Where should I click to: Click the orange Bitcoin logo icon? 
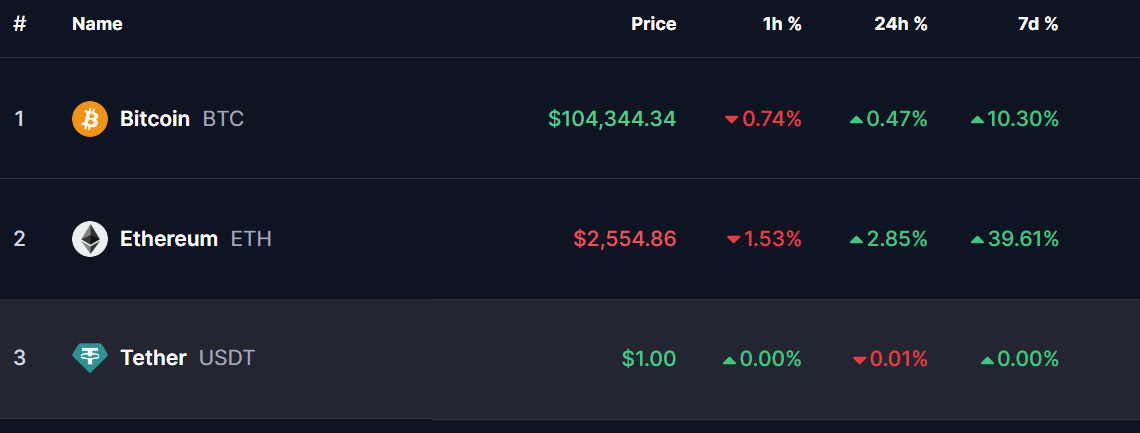click(x=90, y=118)
